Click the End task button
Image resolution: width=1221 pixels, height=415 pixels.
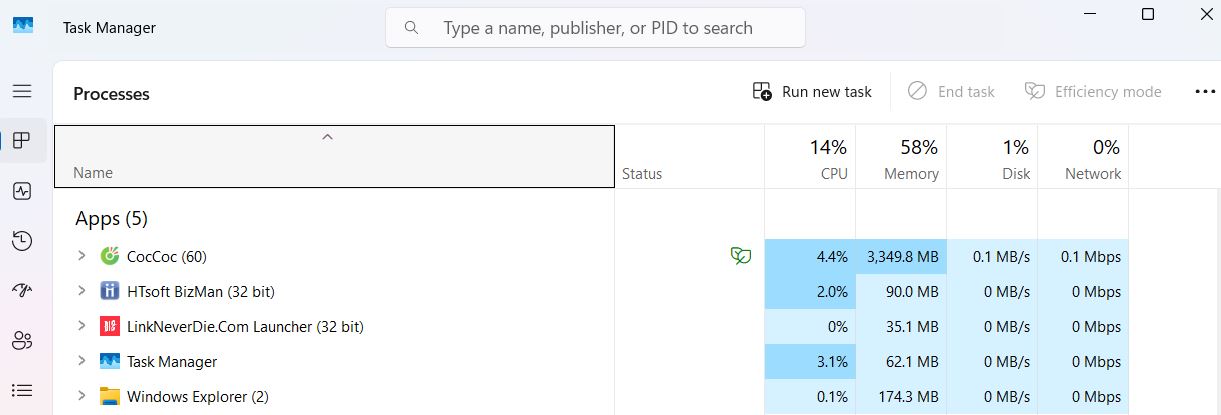[x=951, y=91]
